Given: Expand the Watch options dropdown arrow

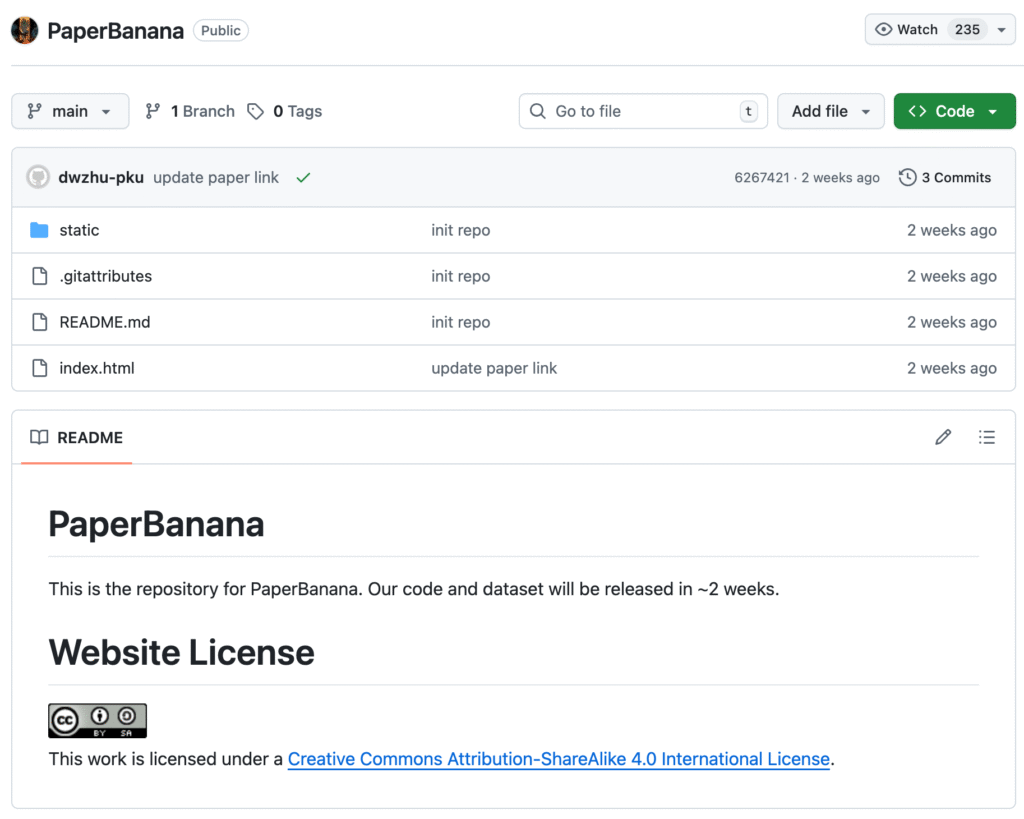Looking at the screenshot, I should coord(1001,30).
